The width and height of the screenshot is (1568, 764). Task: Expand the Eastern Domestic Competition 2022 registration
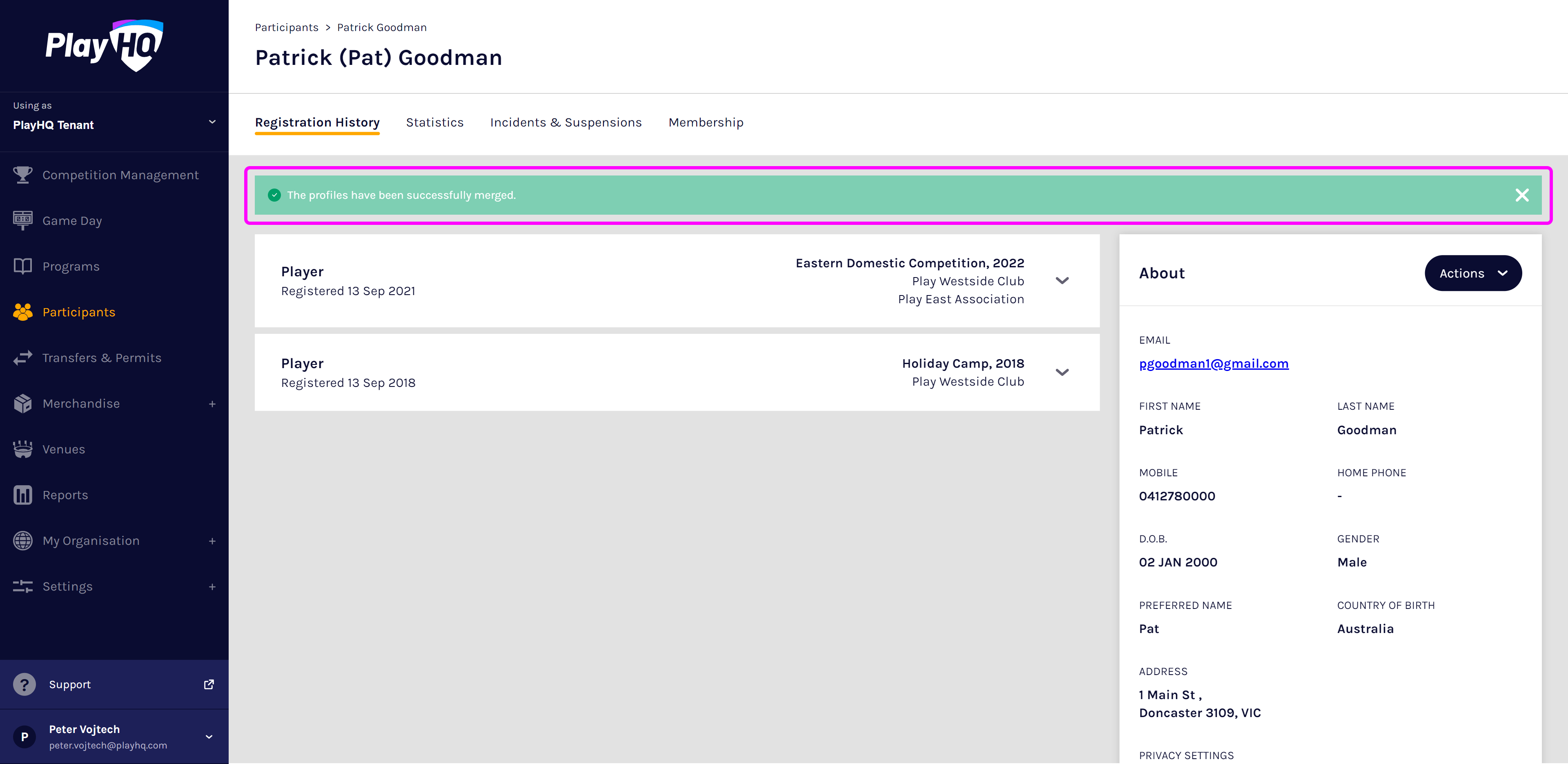point(1062,280)
